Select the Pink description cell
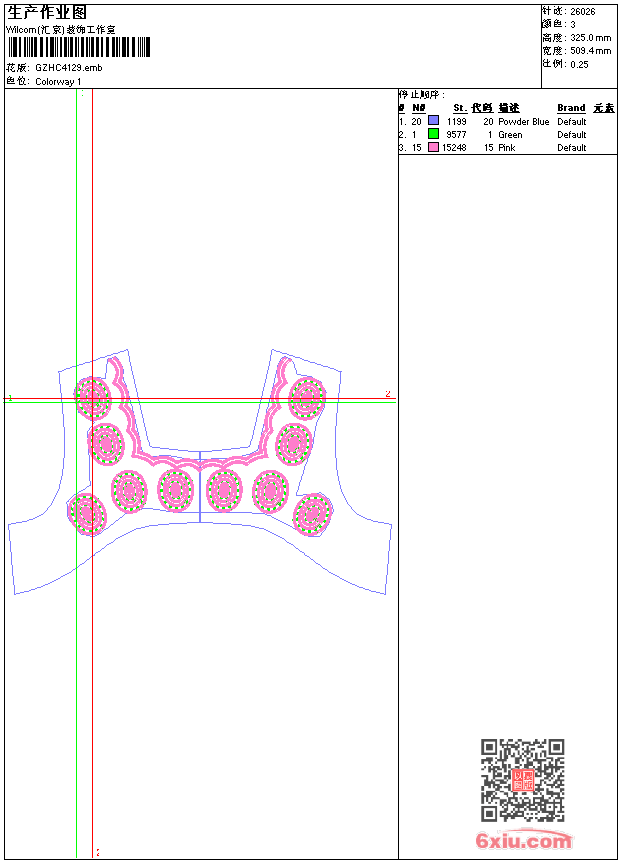This screenshot has height=860, width=620. pos(506,148)
